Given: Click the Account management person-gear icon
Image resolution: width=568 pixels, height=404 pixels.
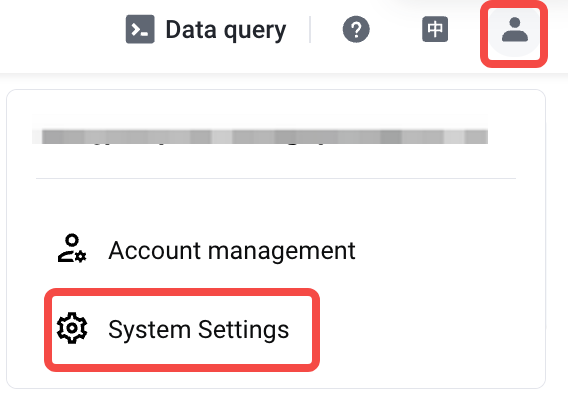Looking at the screenshot, I should [x=72, y=248].
